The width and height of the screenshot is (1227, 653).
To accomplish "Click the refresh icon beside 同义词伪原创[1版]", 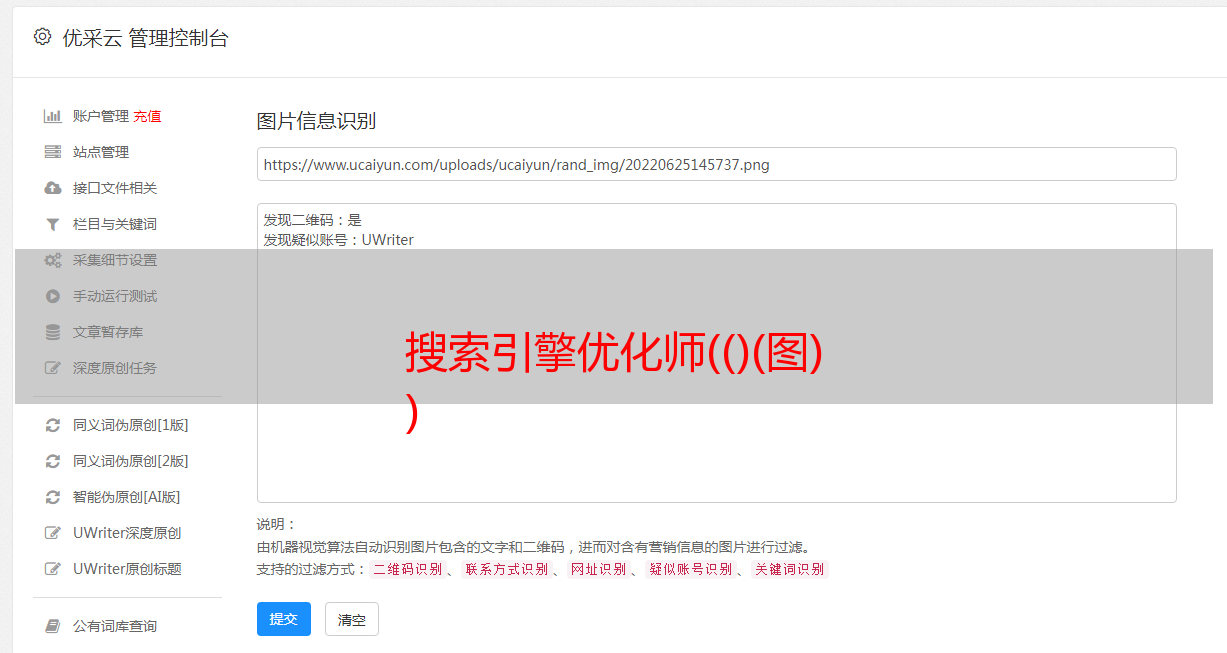I will click(53, 425).
